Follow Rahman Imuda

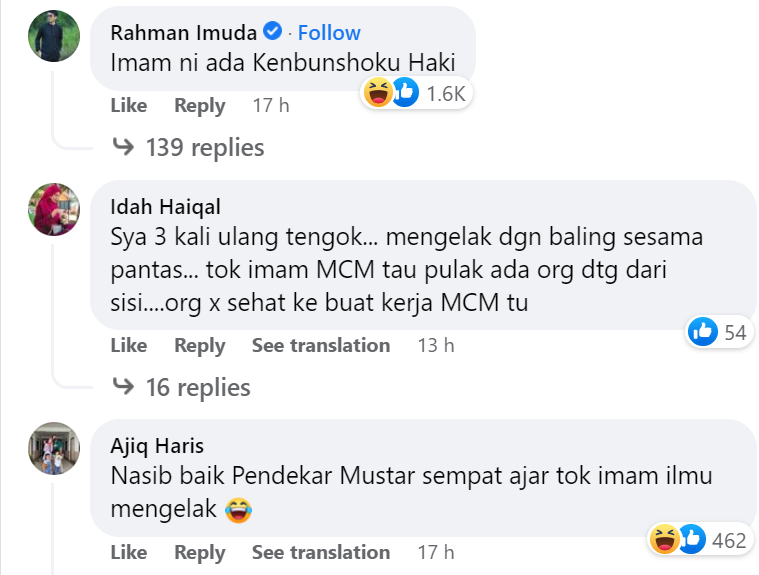pyautogui.click(x=329, y=33)
